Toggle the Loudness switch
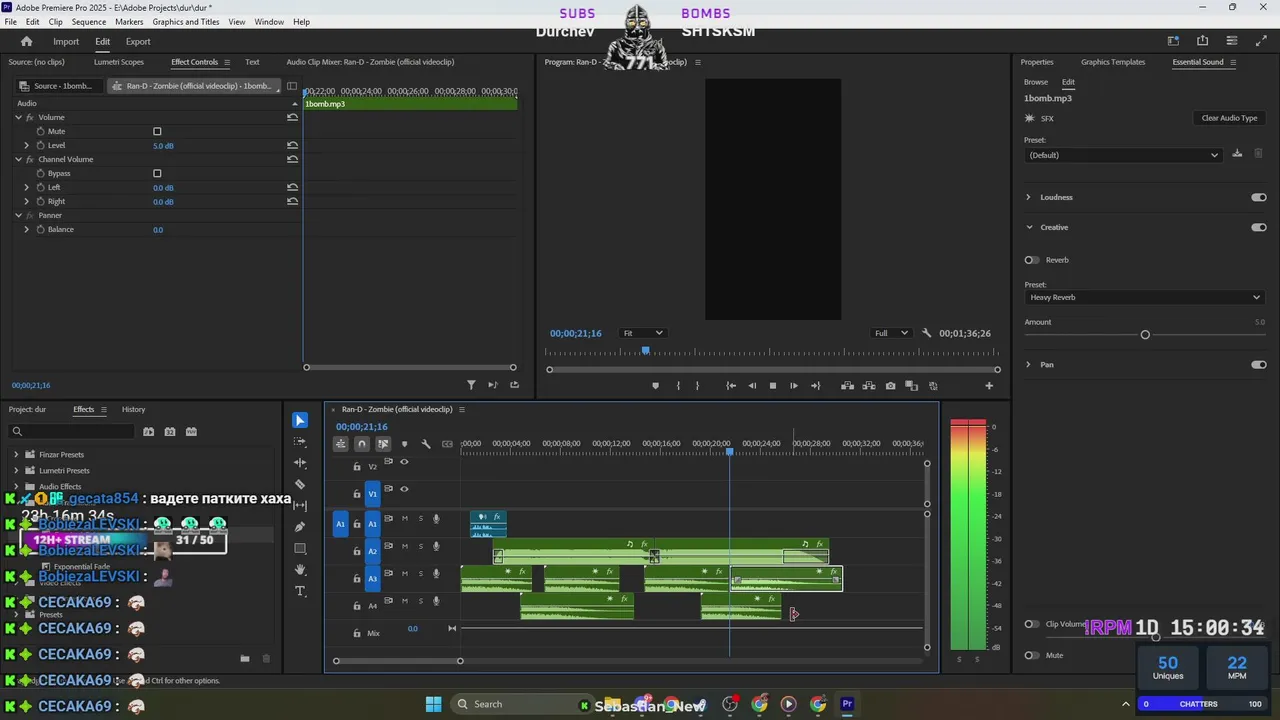Viewport: 1280px width, 720px height. (x=1259, y=197)
